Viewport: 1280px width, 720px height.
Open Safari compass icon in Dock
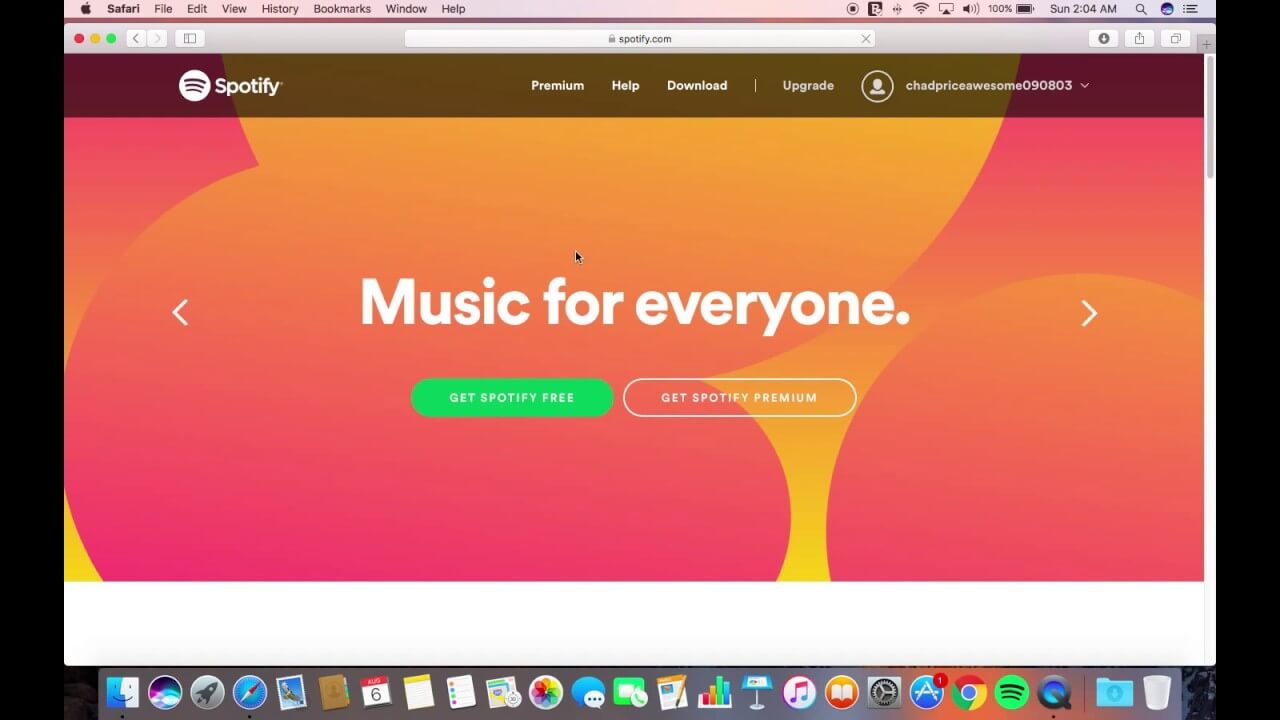click(250, 692)
